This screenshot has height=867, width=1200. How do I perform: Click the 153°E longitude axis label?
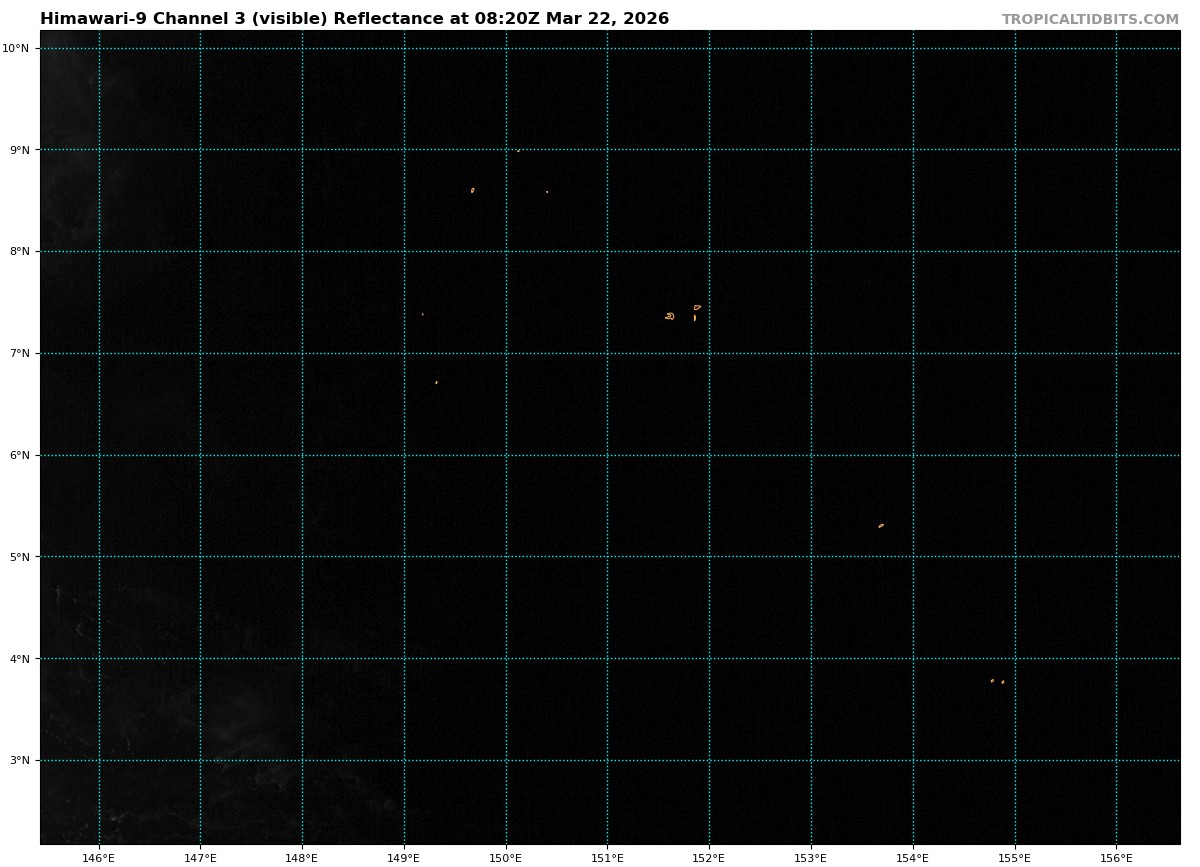tap(811, 857)
